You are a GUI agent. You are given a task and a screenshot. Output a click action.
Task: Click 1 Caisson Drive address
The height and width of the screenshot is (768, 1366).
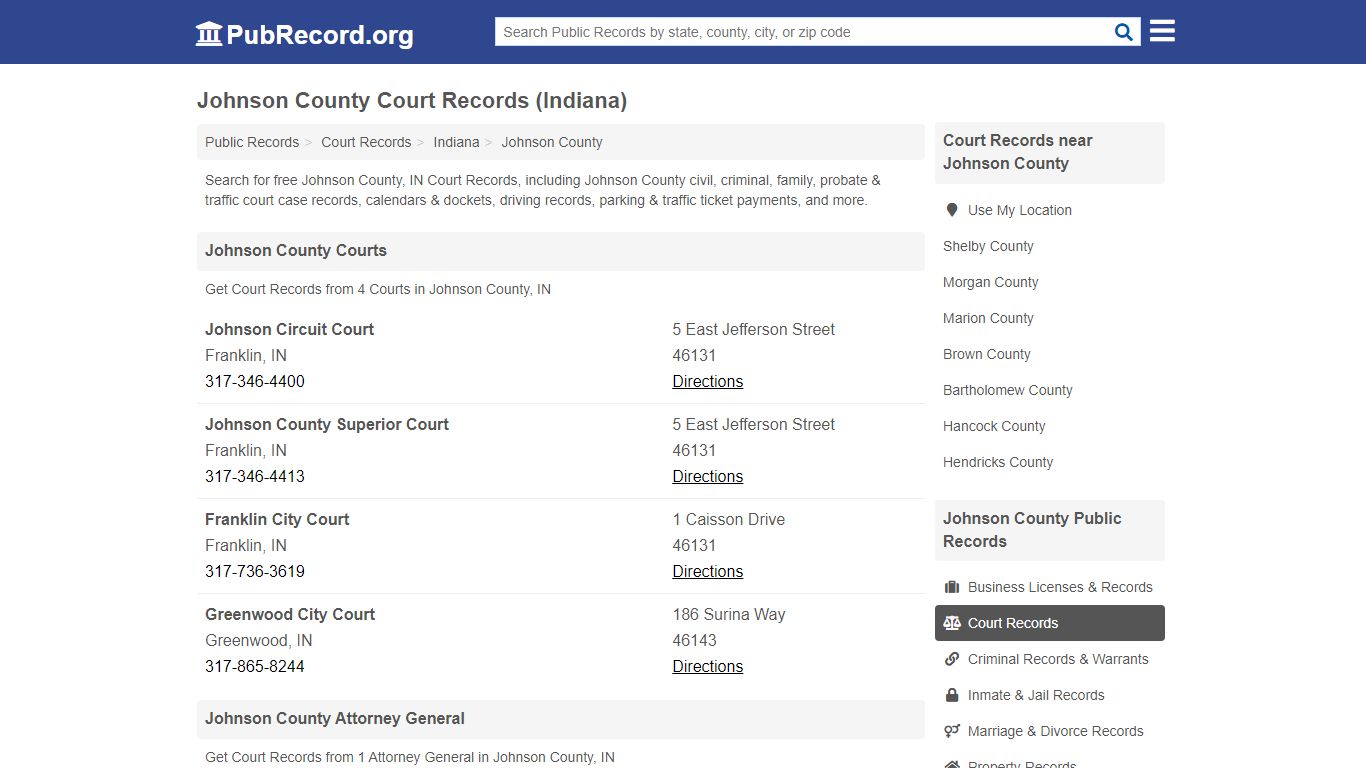pyautogui.click(x=729, y=519)
